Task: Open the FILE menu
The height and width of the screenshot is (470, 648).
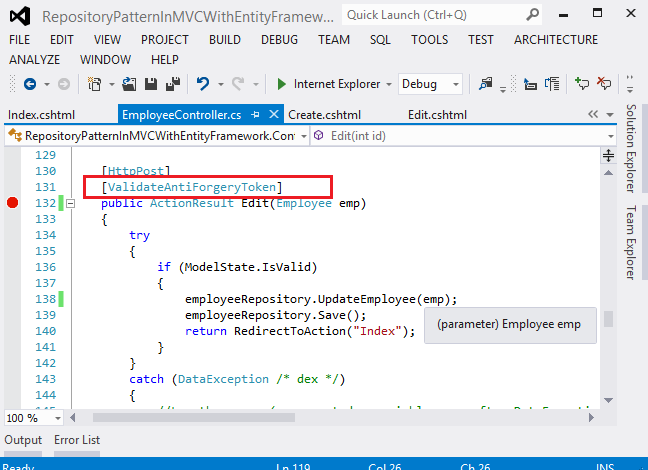Action: [19, 40]
